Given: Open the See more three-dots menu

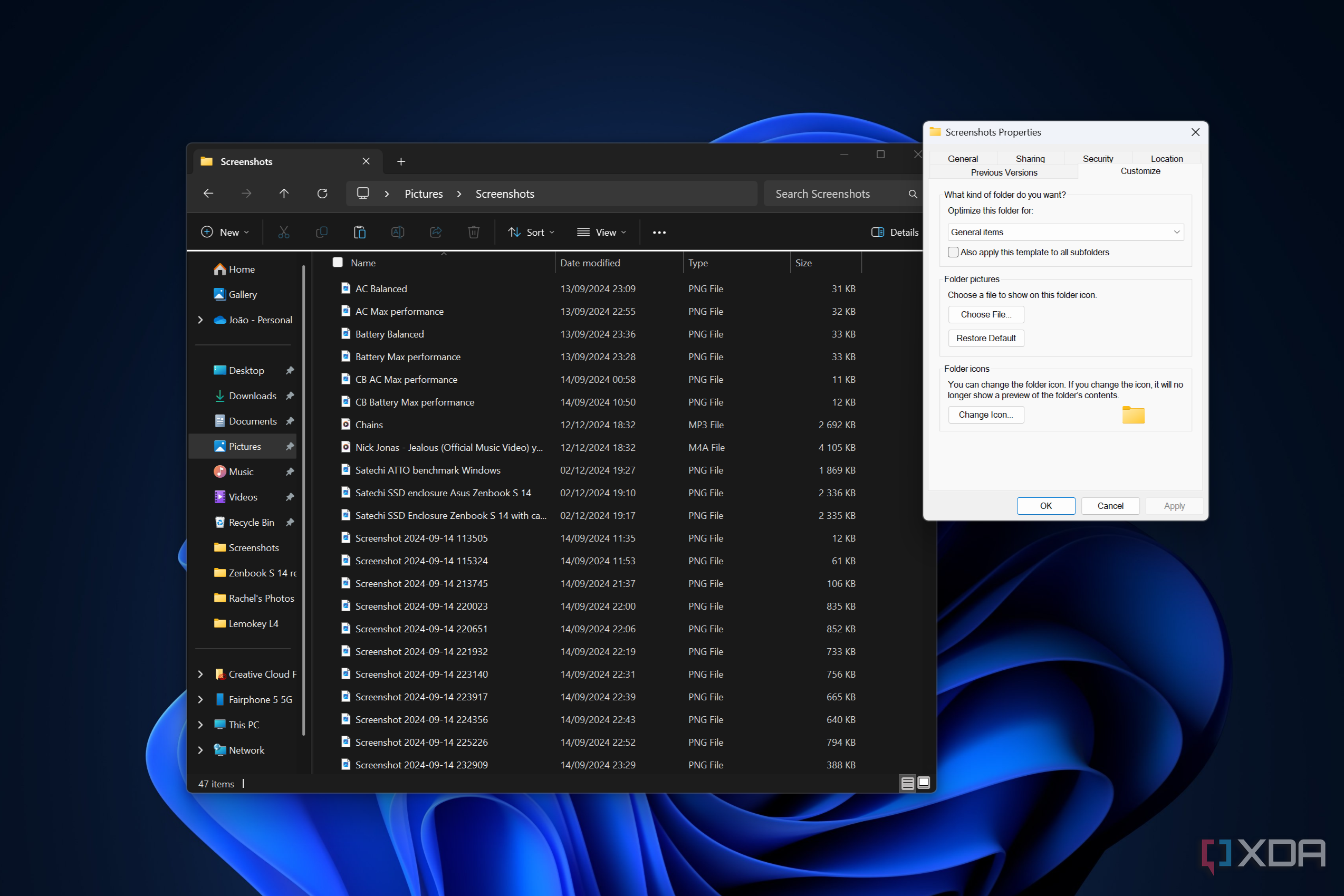Looking at the screenshot, I should (x=659, y=232).
